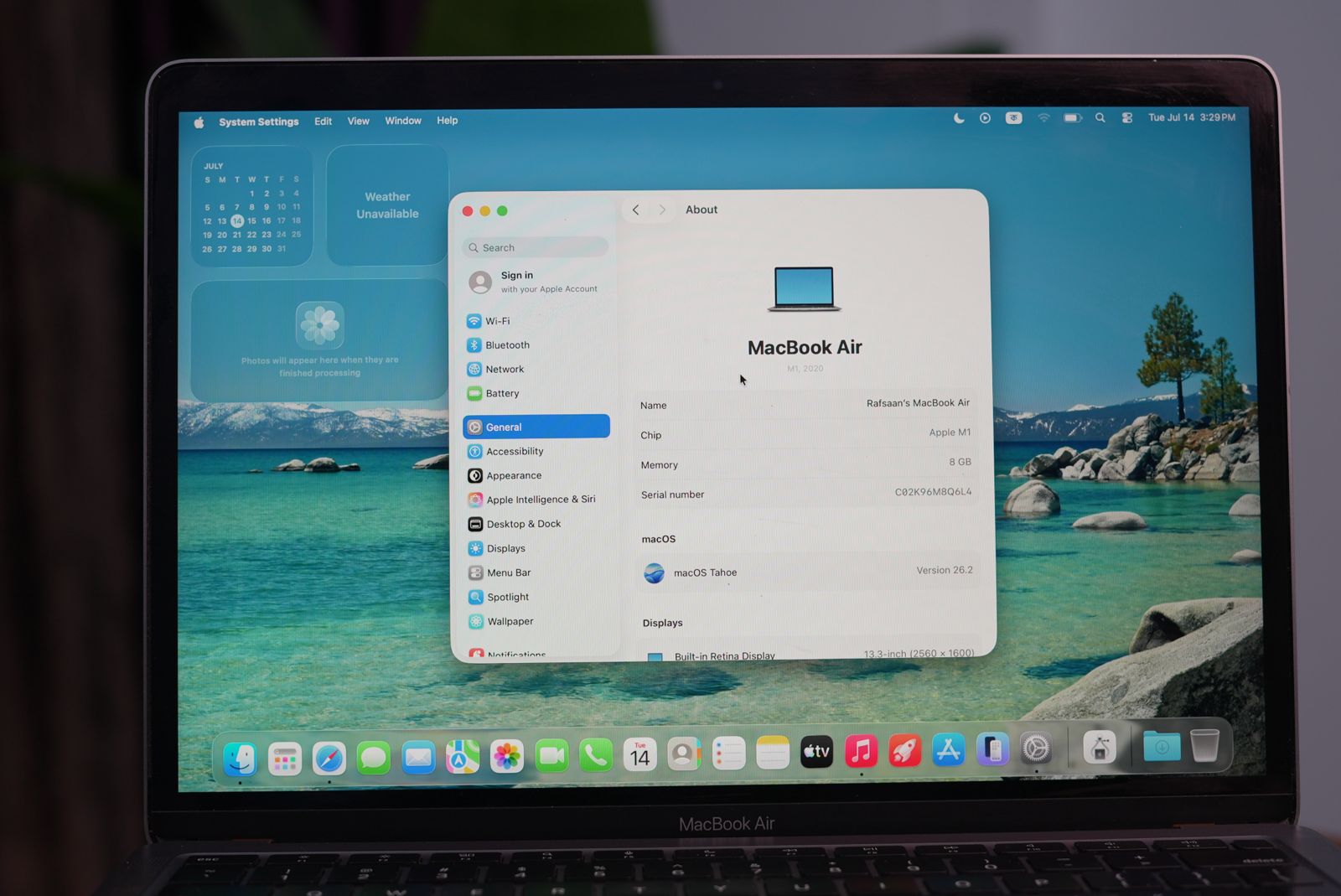Image resolution: width=1341 pixels, height=896 pixels.
Task: Click the MacBook Air laptop image
Action: pyautogui.click(x=805, y=289)
